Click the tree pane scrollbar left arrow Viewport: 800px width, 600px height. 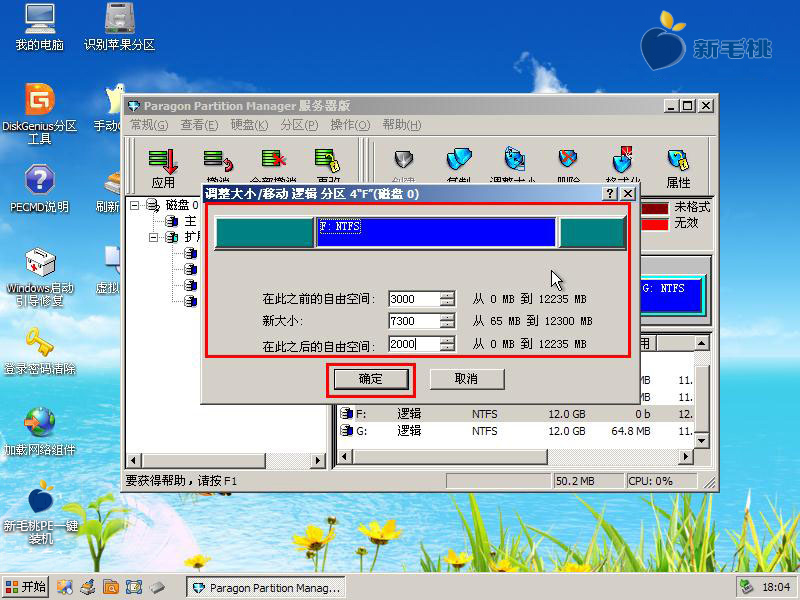pos(133,460)
